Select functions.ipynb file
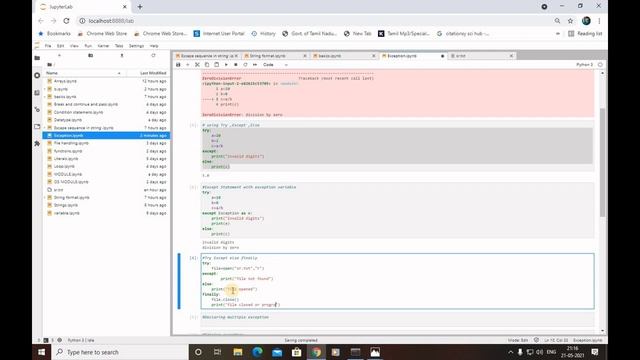Viewport: 640px width, 360px height. (106, 151)
